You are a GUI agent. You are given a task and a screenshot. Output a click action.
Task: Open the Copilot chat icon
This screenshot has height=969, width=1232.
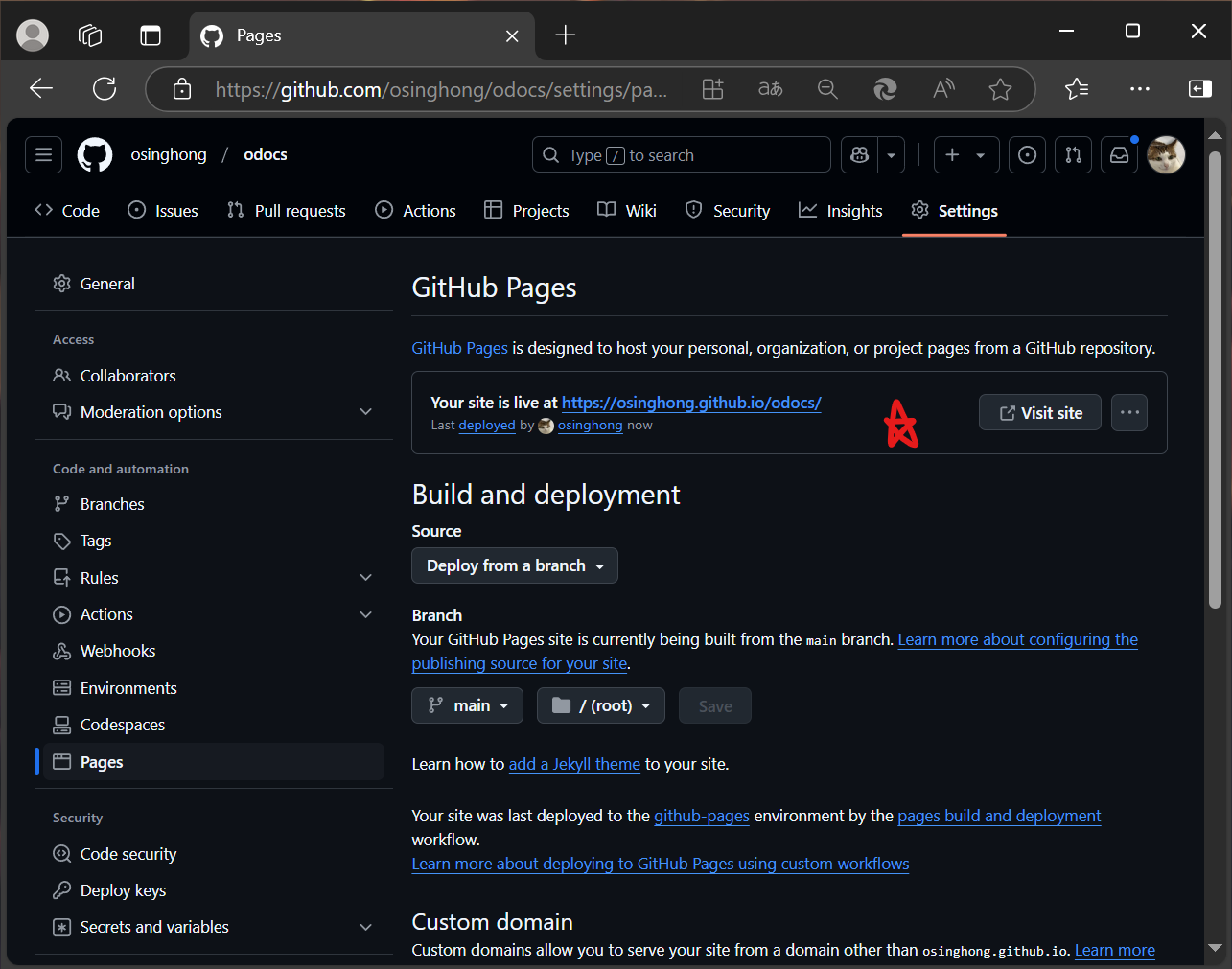point(860,154)
